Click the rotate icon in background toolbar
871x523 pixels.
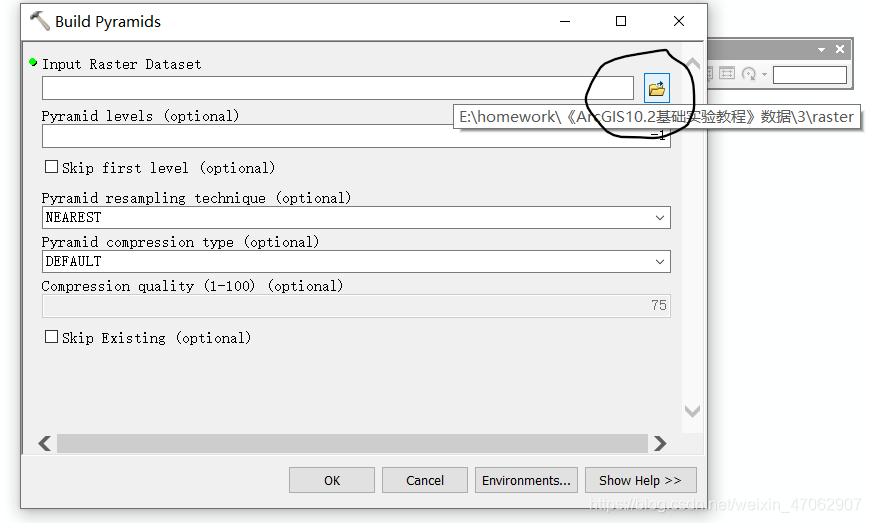[x=749, y=73]
